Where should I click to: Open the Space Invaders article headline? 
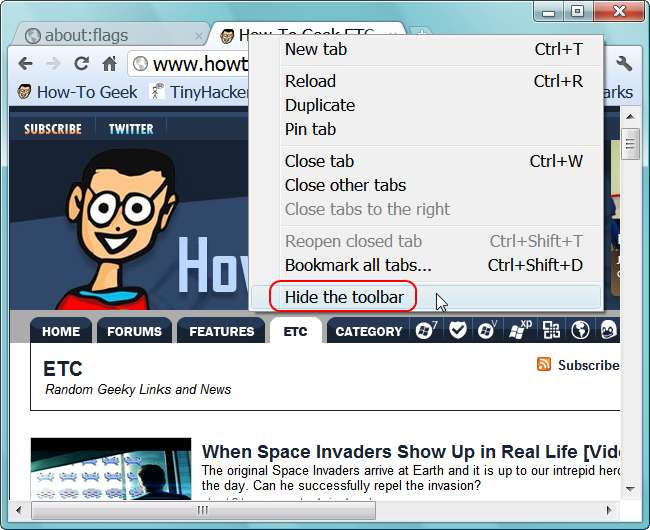click(x=411, y=452)
